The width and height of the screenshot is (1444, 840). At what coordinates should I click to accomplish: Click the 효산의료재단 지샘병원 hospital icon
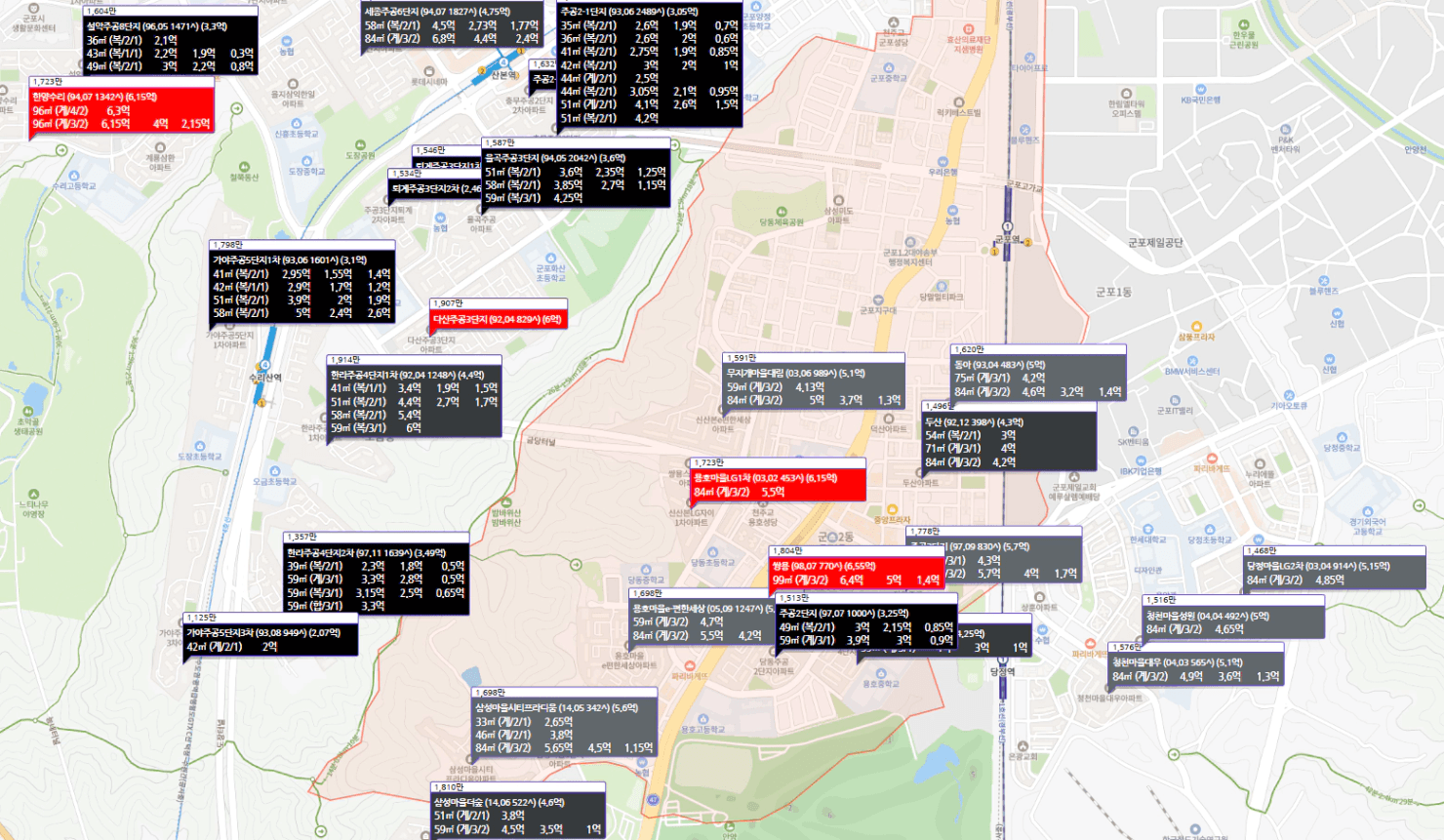click(x=968, y=30)
